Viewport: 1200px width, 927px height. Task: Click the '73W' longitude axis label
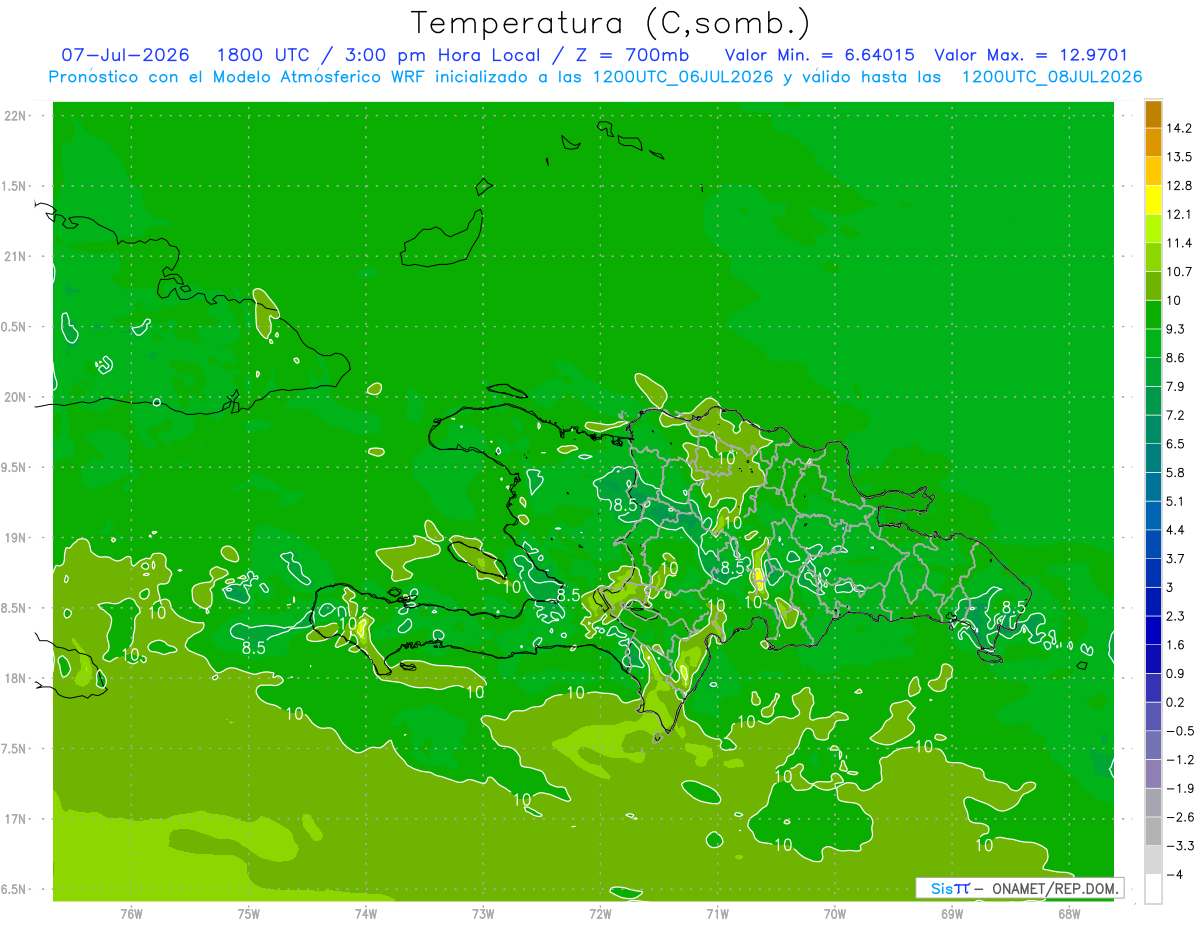point(483,914)
